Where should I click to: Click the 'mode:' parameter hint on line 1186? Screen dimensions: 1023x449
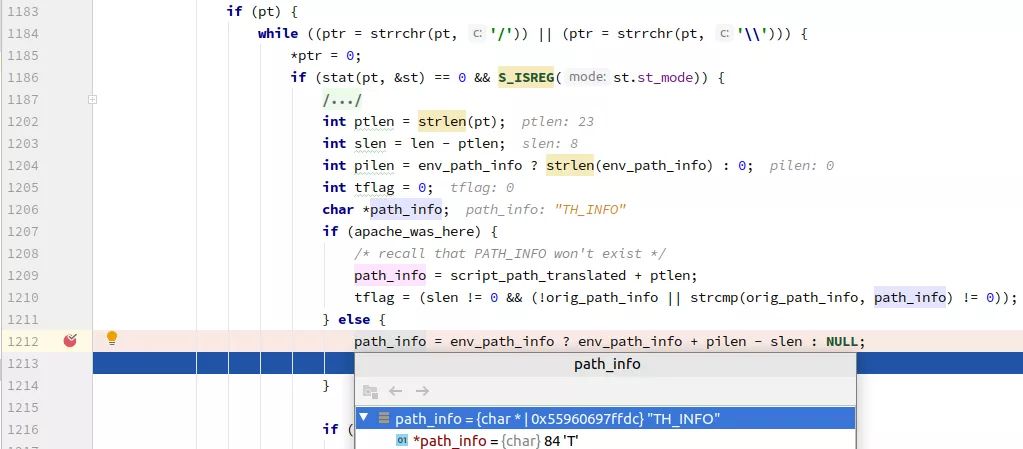588,78
